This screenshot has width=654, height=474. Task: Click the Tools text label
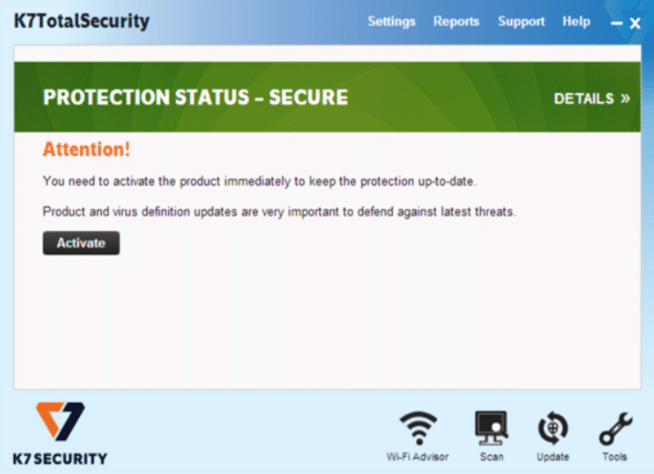614,457
